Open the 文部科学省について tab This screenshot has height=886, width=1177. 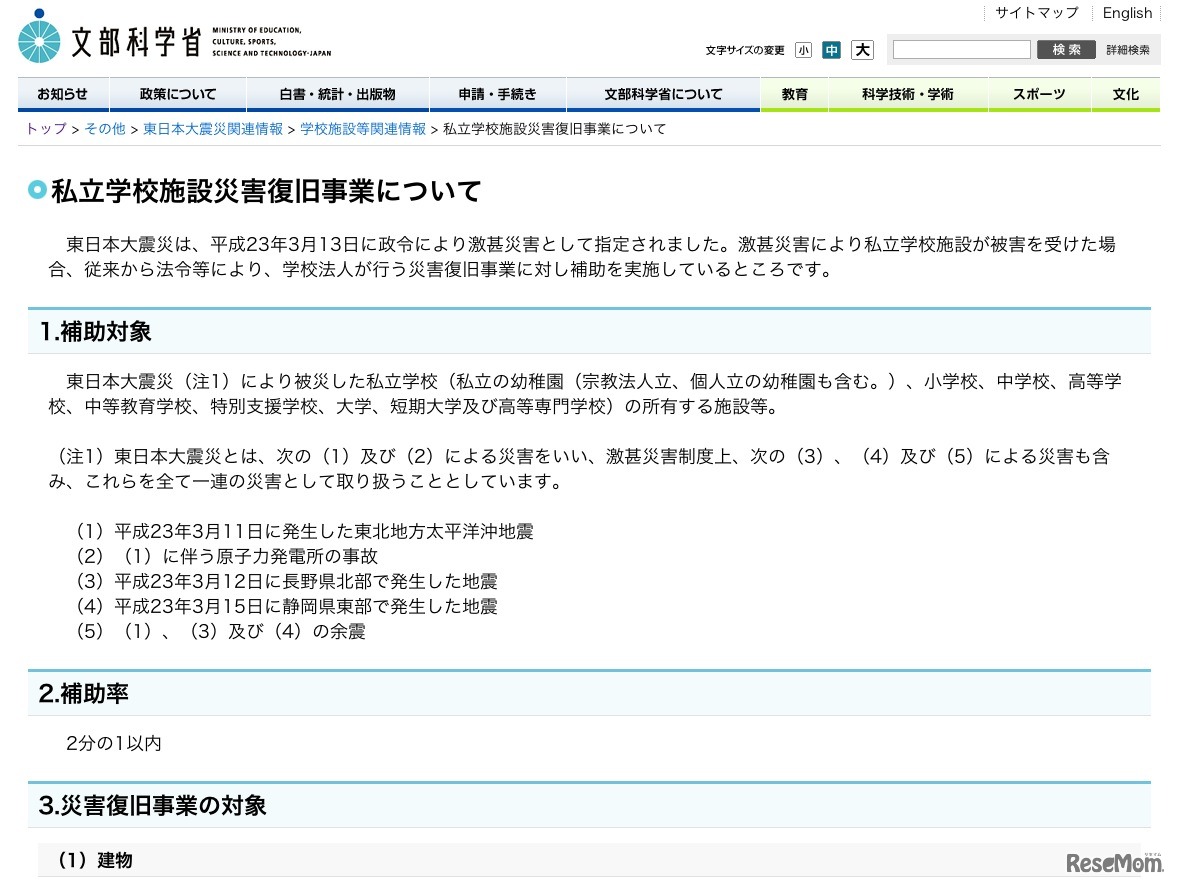pyautogui.click(x=663, y=93)
